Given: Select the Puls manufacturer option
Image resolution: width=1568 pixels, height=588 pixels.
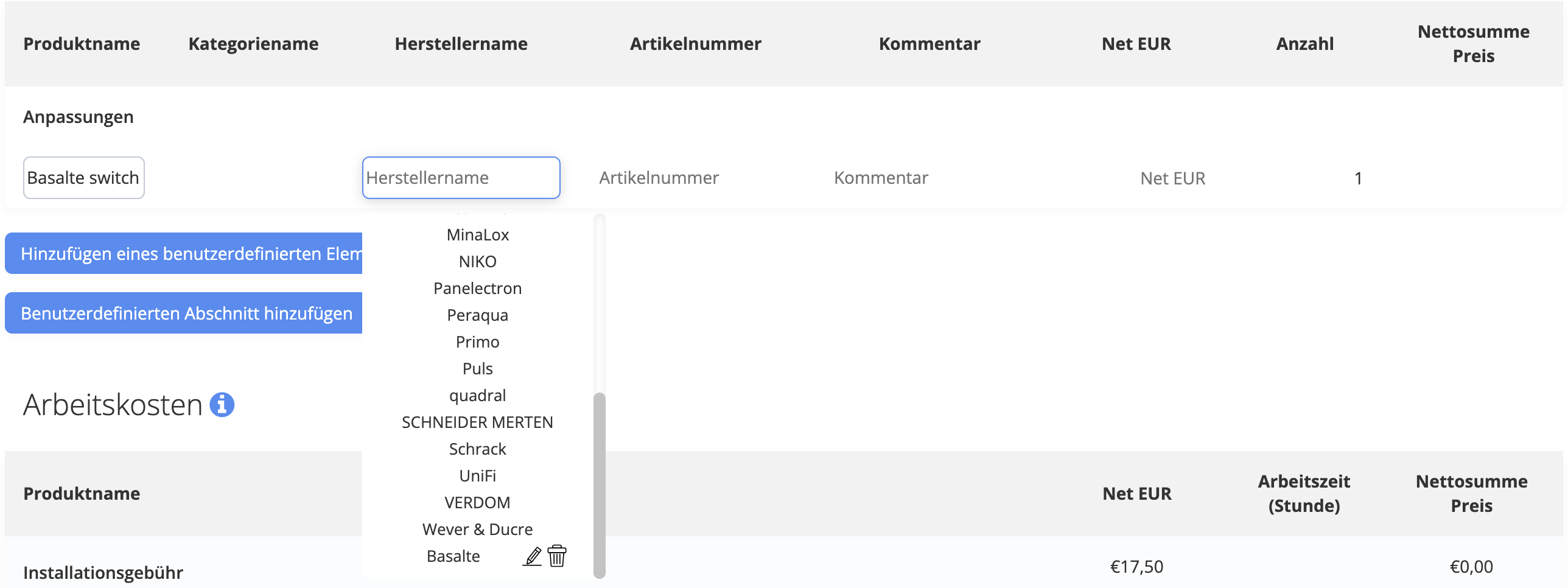Looking at the screenshot, I should click(x=477, y=369).
